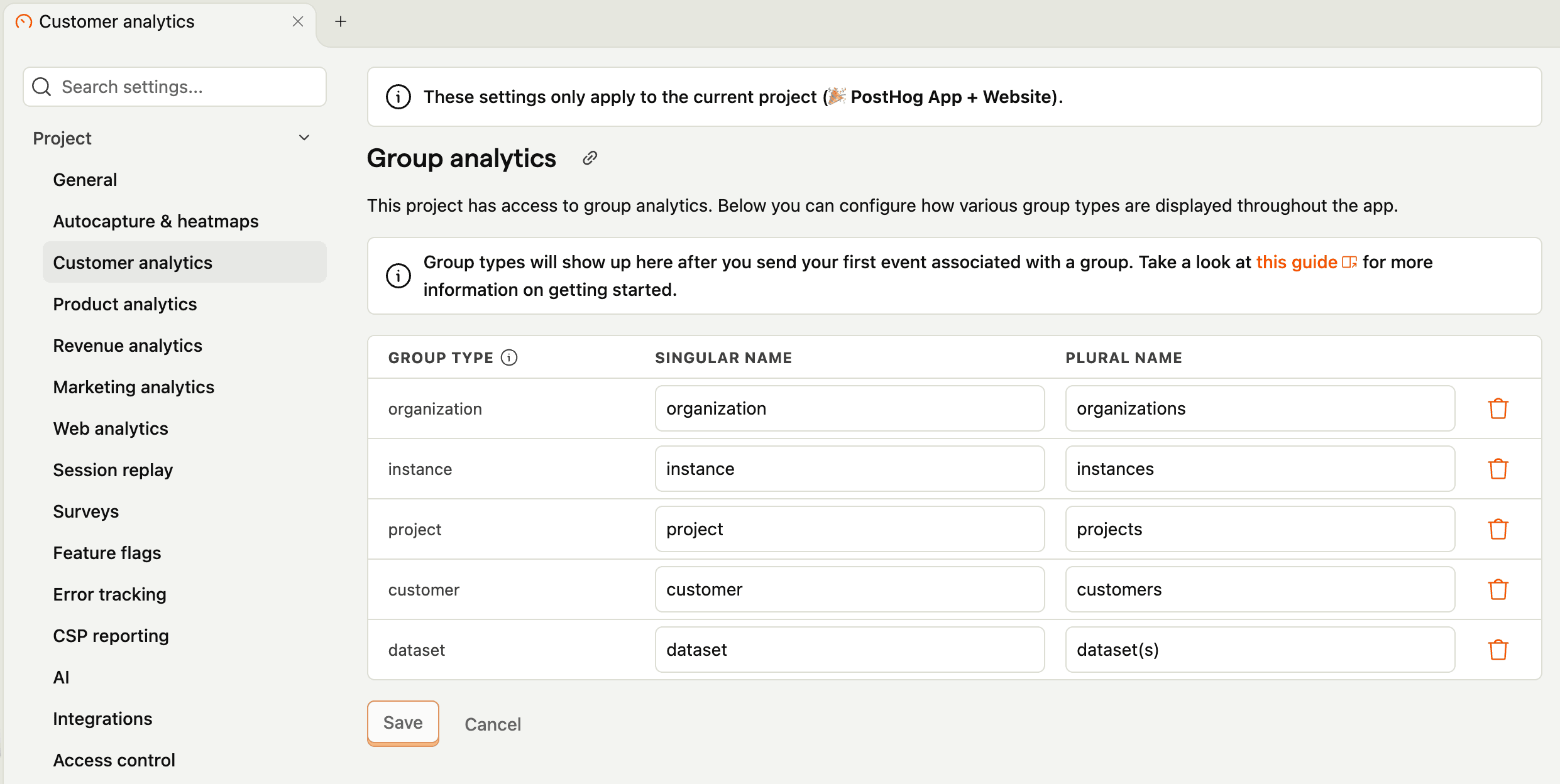Viewport: 1560px width, 784px height.
Task: Delete the customer group type
Action: pyautogui.click(x=1498, y=589)
